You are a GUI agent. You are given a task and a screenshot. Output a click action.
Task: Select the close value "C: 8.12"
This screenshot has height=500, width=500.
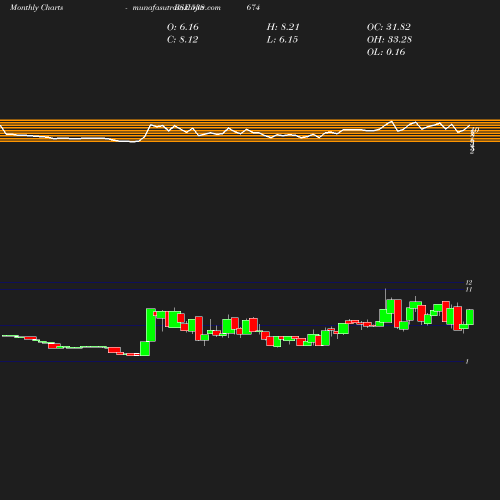(x=182, y=39)
